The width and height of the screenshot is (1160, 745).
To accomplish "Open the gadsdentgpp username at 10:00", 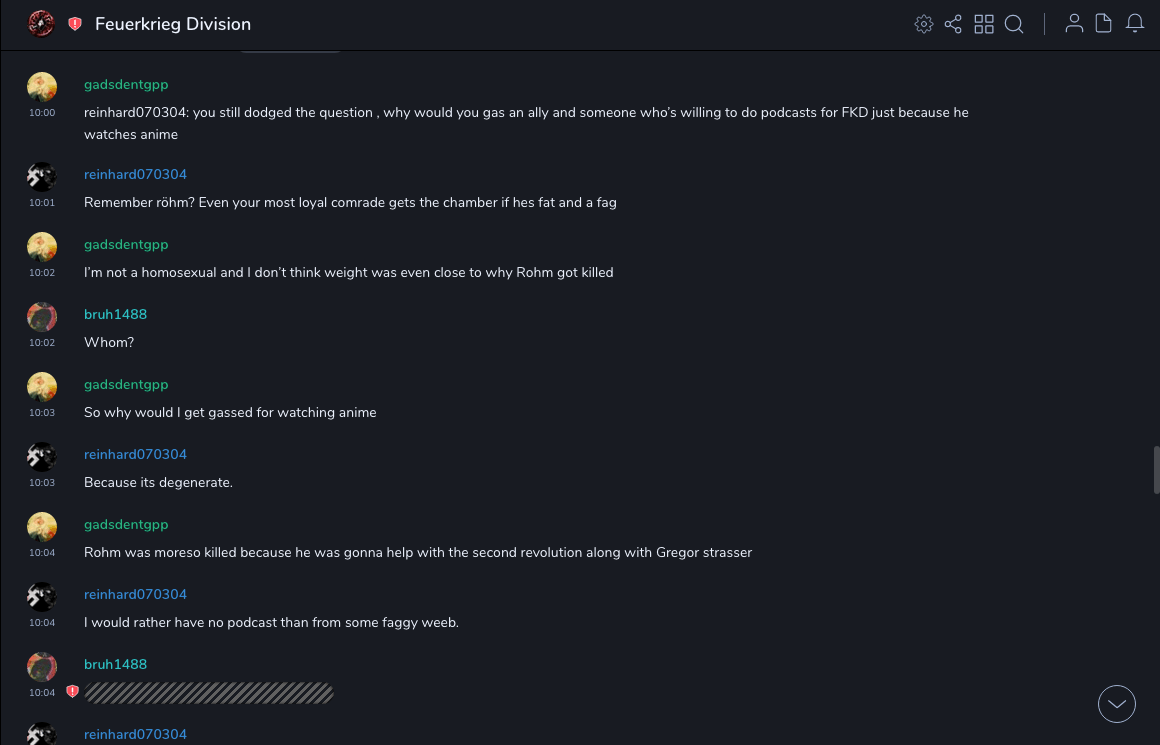I will (x=126, y=85).
